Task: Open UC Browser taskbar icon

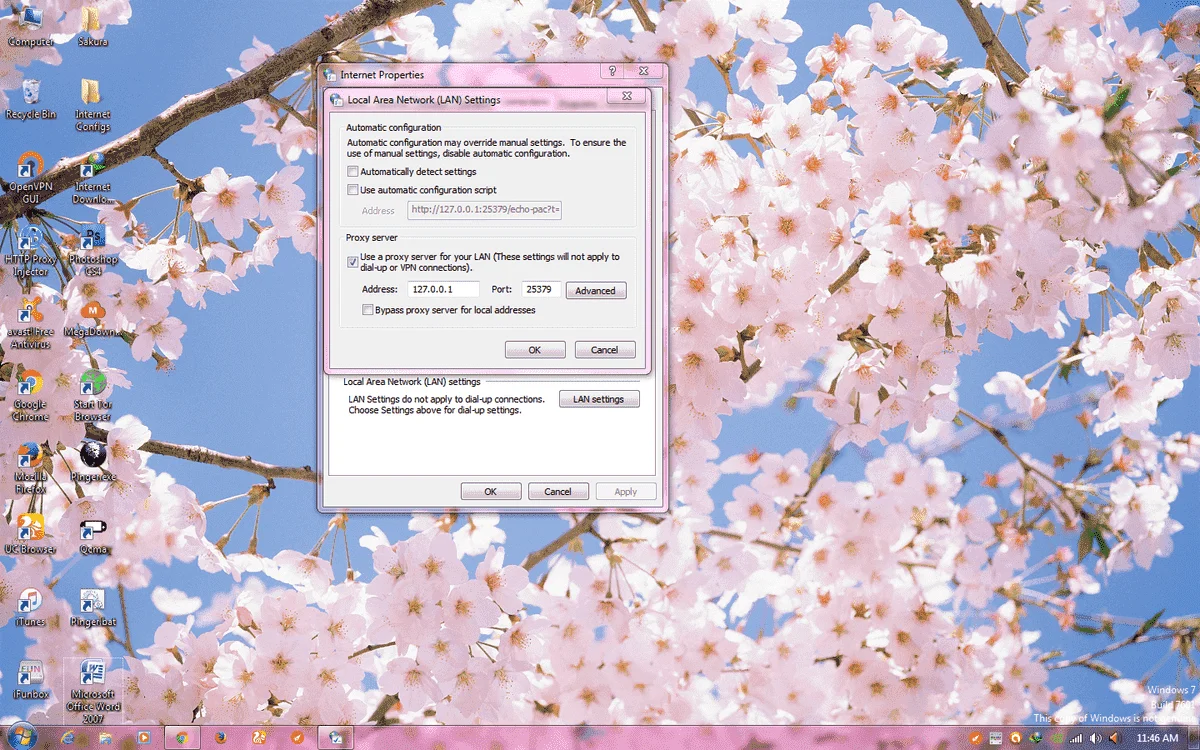Action: 258,737
